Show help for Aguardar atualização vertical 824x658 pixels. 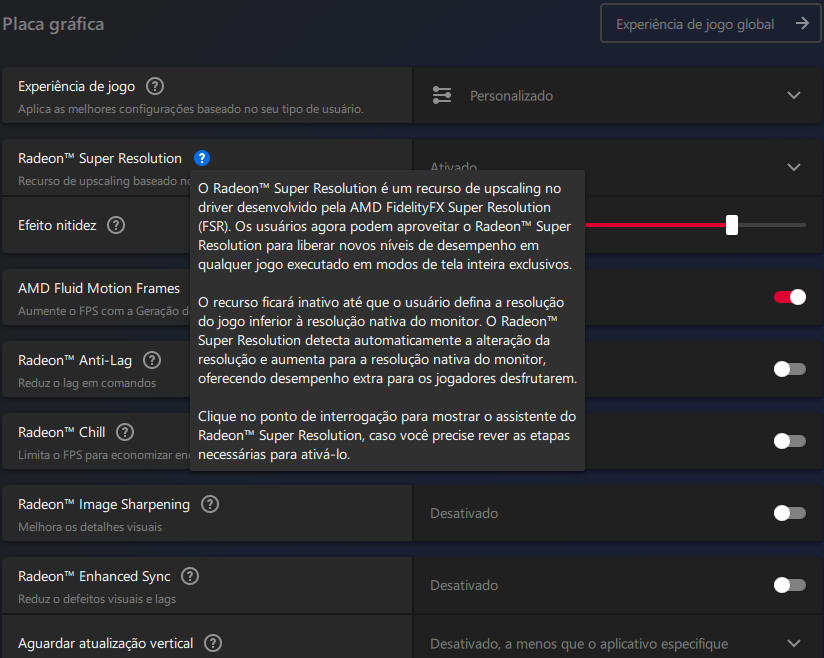tap(213, 643)
